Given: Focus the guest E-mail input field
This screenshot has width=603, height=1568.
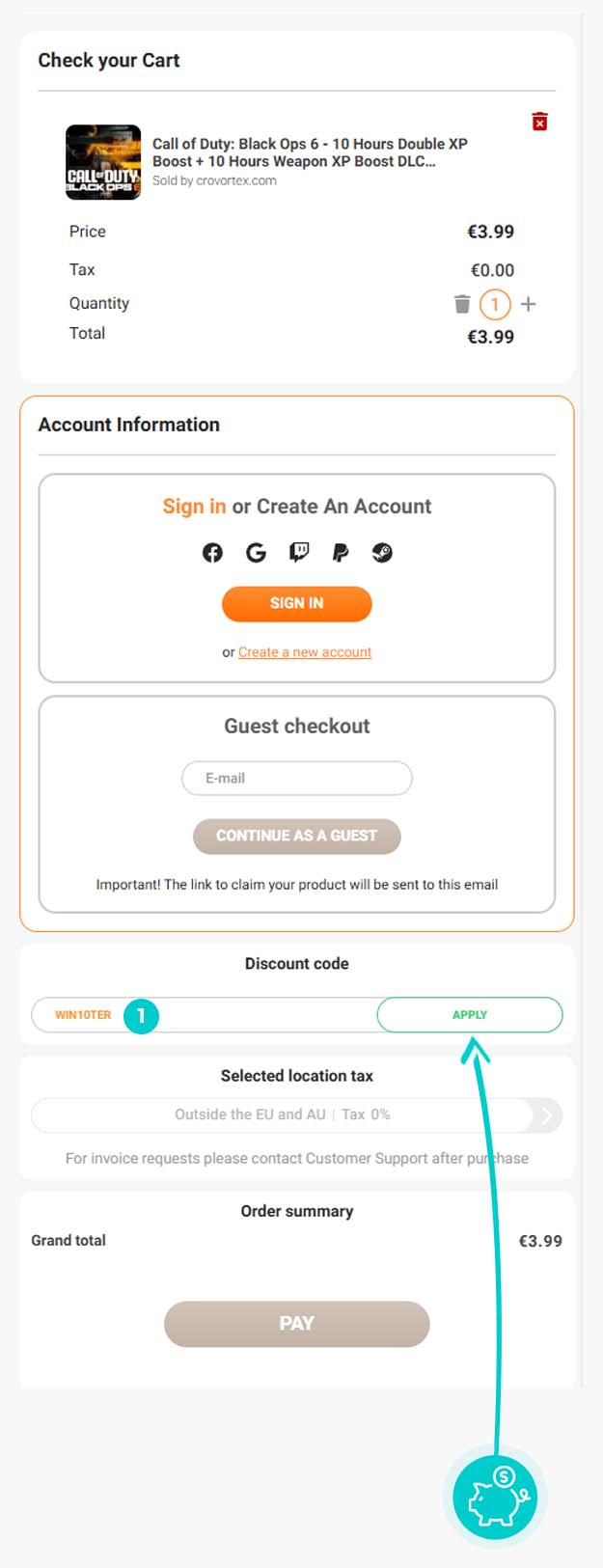Looking at the screenshot, I should (x=296, y=778).
